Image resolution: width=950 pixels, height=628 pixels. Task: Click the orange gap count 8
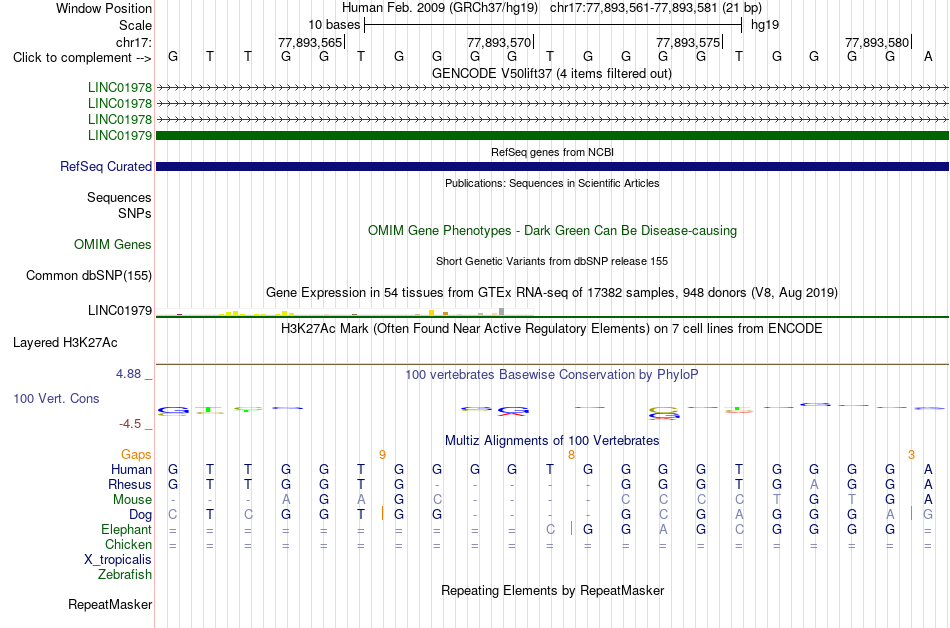[571, 455]
